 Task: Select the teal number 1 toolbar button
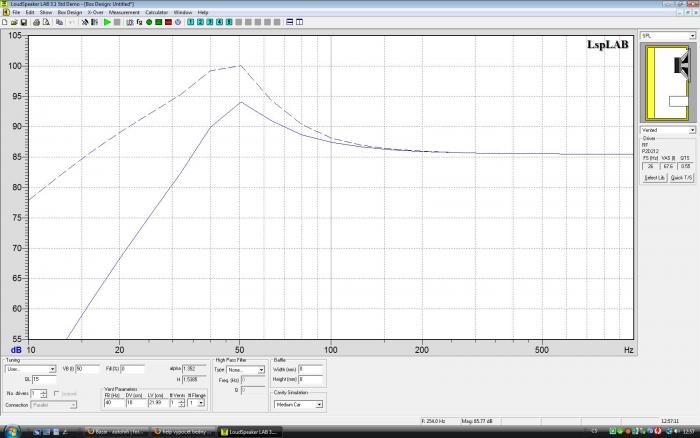(190, 21)
